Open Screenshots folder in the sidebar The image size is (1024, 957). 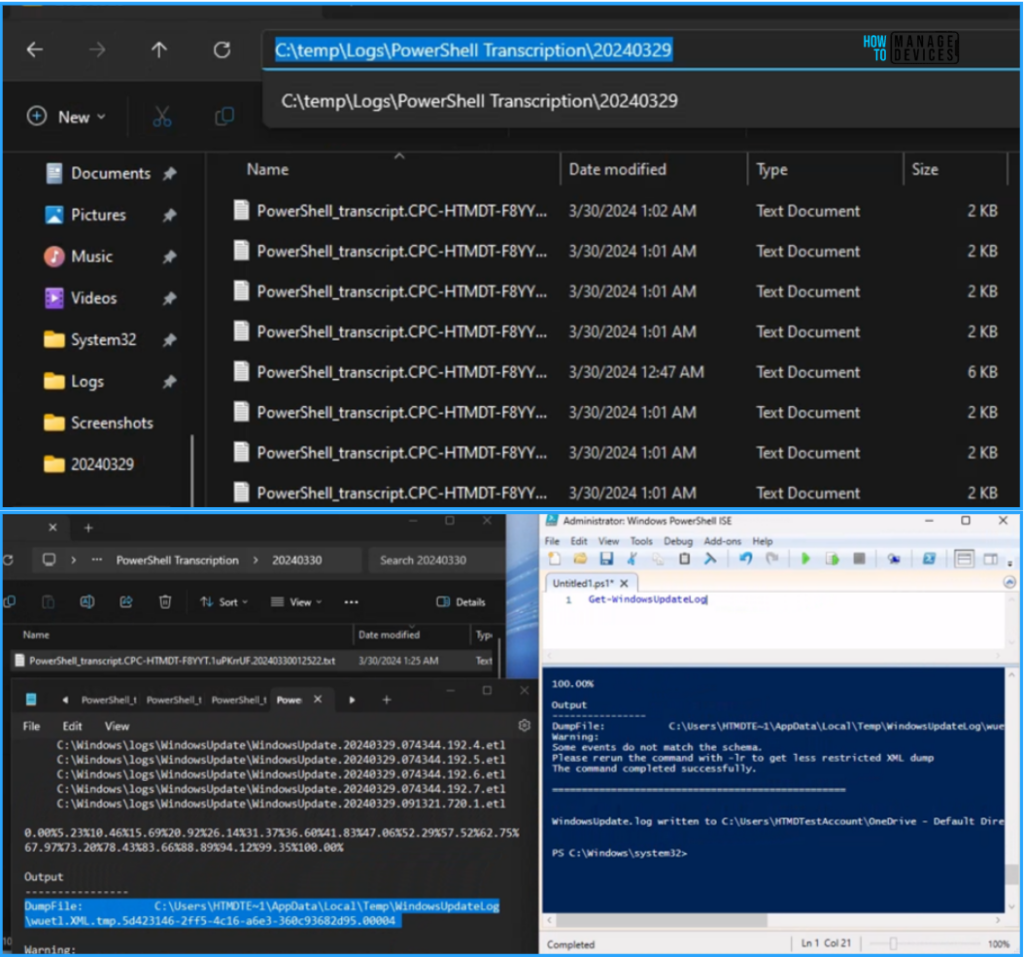tap(112, 423)
